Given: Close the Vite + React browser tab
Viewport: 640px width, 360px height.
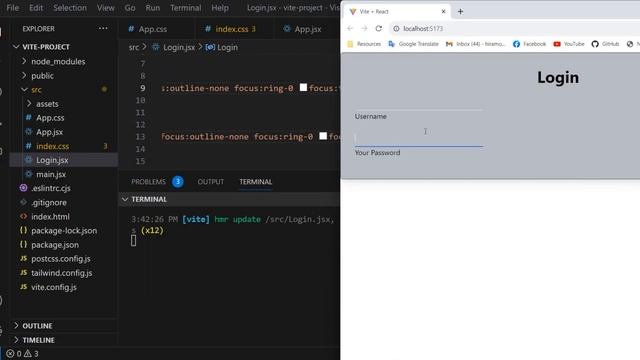Looking at the screenshot, I should point(444,11).
